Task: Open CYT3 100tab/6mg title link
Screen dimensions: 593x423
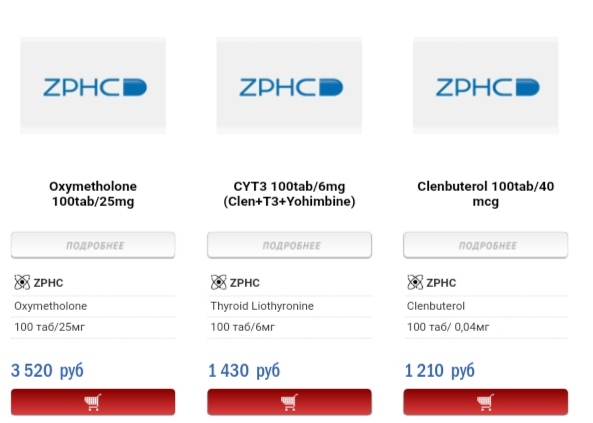Action: click(x=289, y=194)
